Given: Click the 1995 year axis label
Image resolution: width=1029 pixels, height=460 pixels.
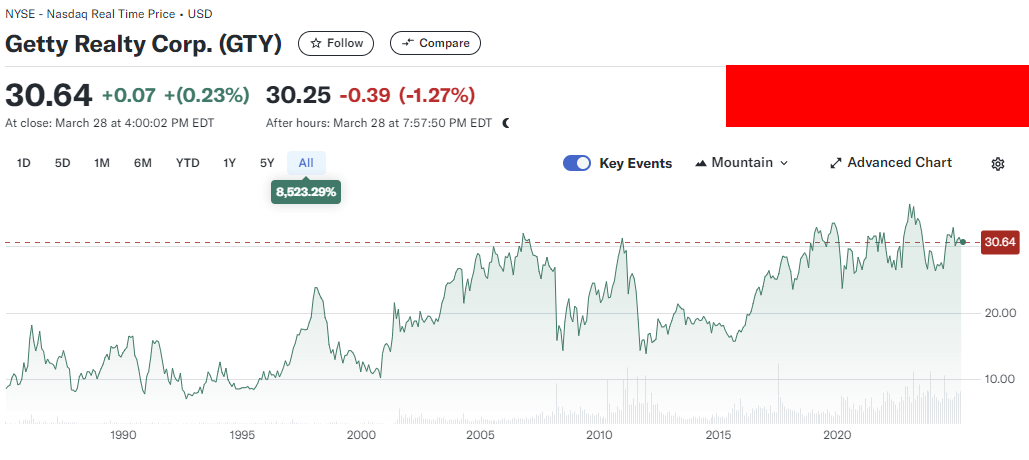Looking at the screenshot, I should coord(242,434).
